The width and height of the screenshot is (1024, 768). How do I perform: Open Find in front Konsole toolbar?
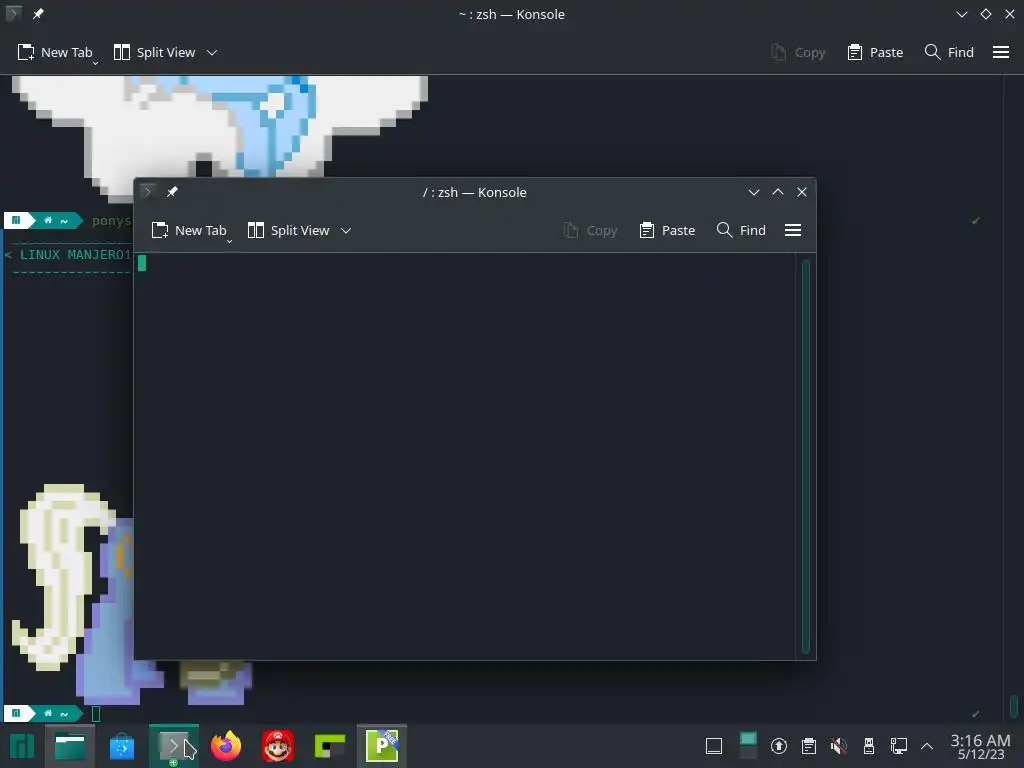(741, 231)
